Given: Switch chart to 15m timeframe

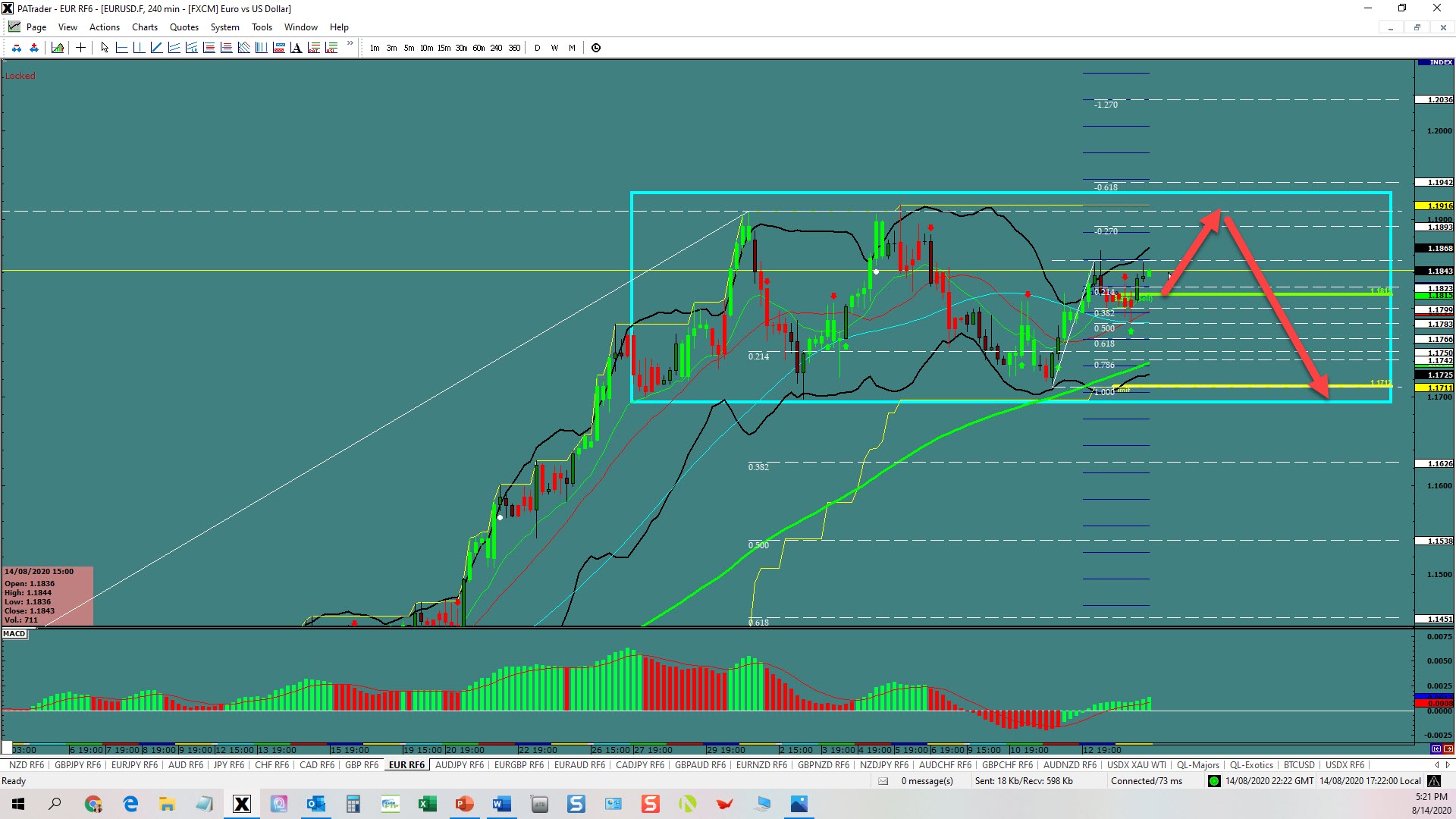Looking at the screenshot, I should pyautogui.click(x=444, y=48).
